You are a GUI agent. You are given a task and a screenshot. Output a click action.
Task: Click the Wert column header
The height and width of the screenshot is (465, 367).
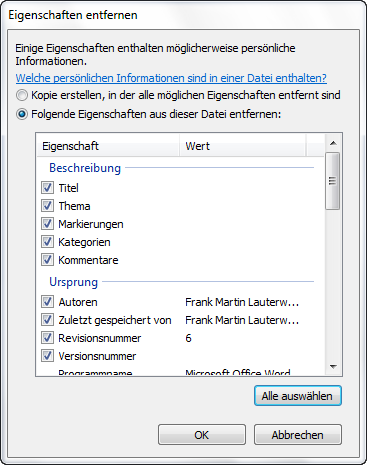point(243,146)
